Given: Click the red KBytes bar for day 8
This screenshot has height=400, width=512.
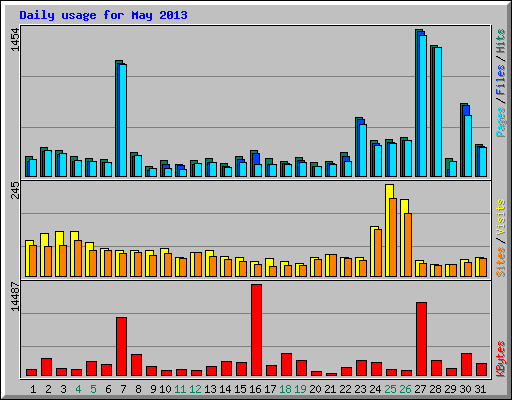Looking at the screenshot, I should point(136,365).
